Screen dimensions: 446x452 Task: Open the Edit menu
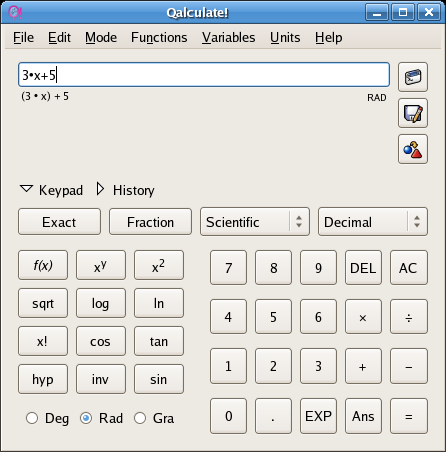[59, 37]
